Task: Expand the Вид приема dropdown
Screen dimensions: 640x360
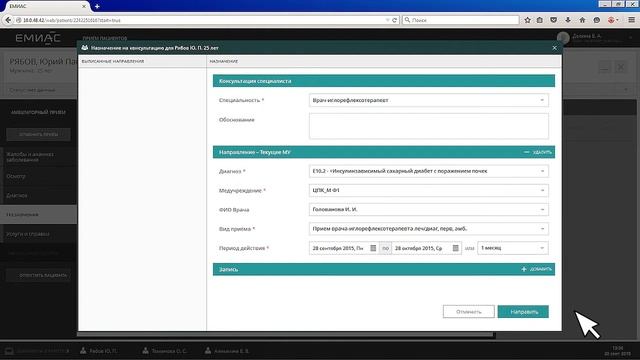Action: [542, 229]
